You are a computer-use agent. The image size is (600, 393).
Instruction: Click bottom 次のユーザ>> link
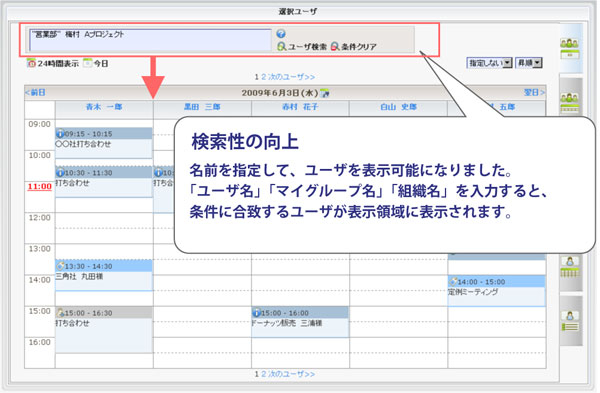point(291,374)
